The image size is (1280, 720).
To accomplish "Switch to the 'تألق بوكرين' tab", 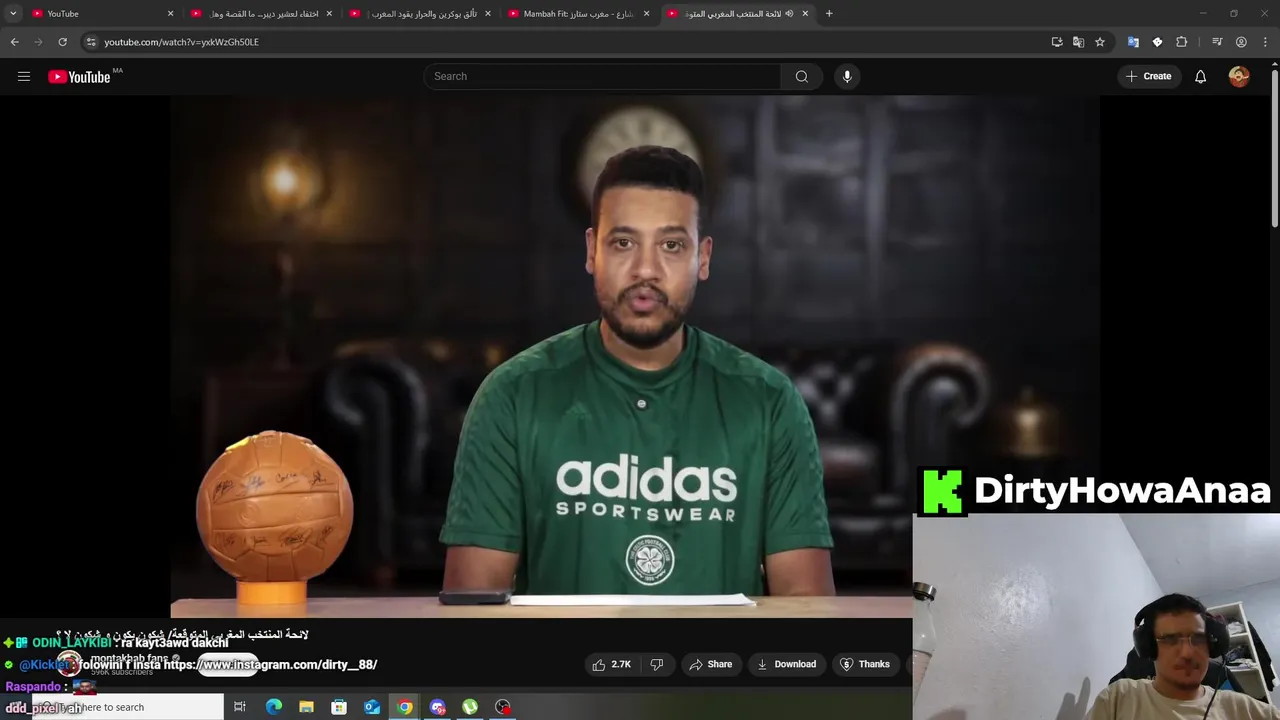I will (x=419, y=14).
